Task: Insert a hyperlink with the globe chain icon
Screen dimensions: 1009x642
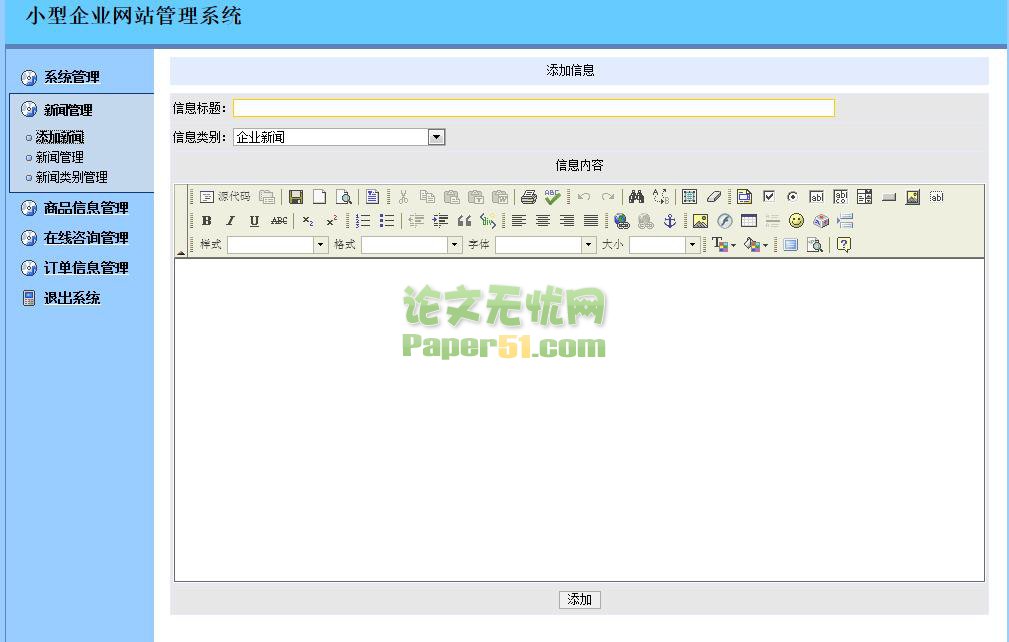Action: 622,221
